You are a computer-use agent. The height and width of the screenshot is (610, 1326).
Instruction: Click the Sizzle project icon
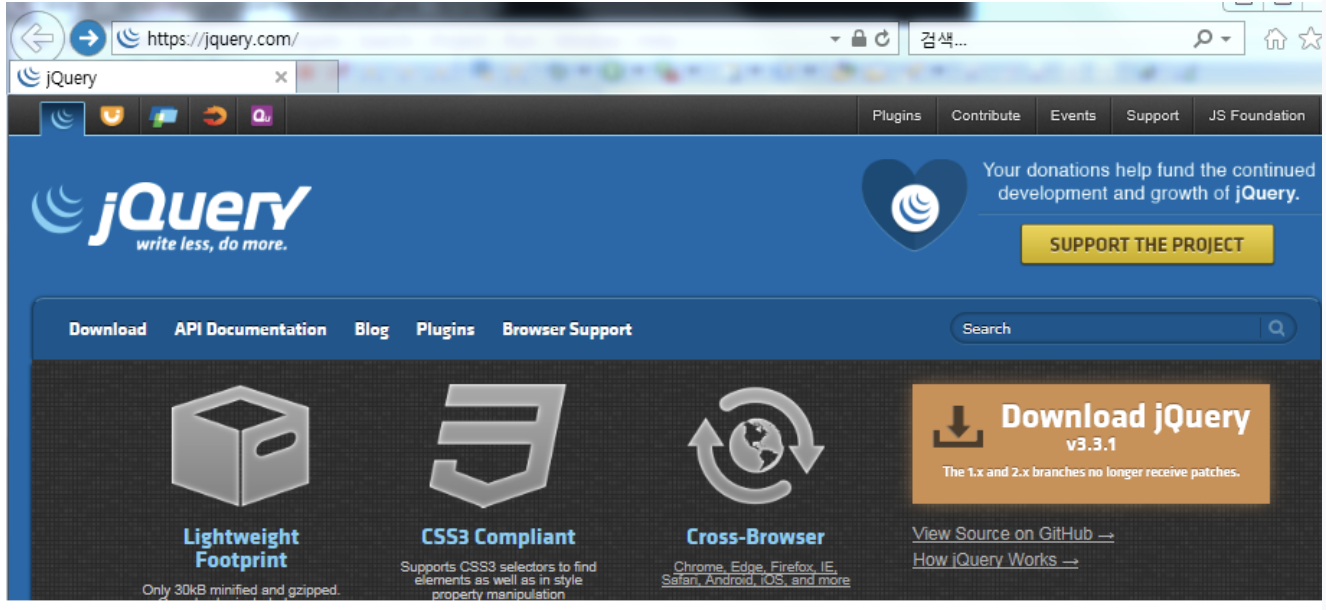pos(214,116)
